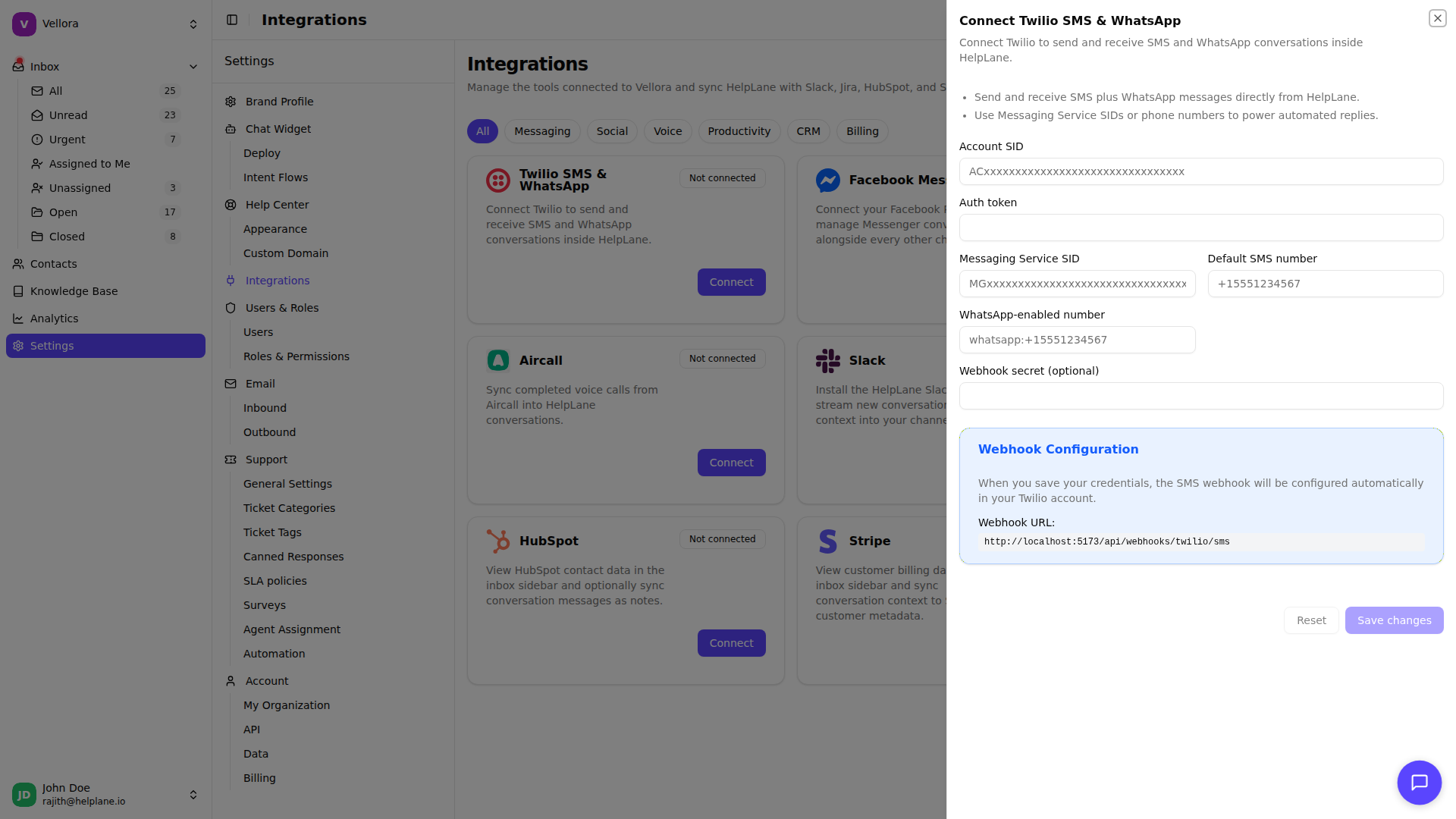Click the Email envelope icon in settings

click(231, 384)
